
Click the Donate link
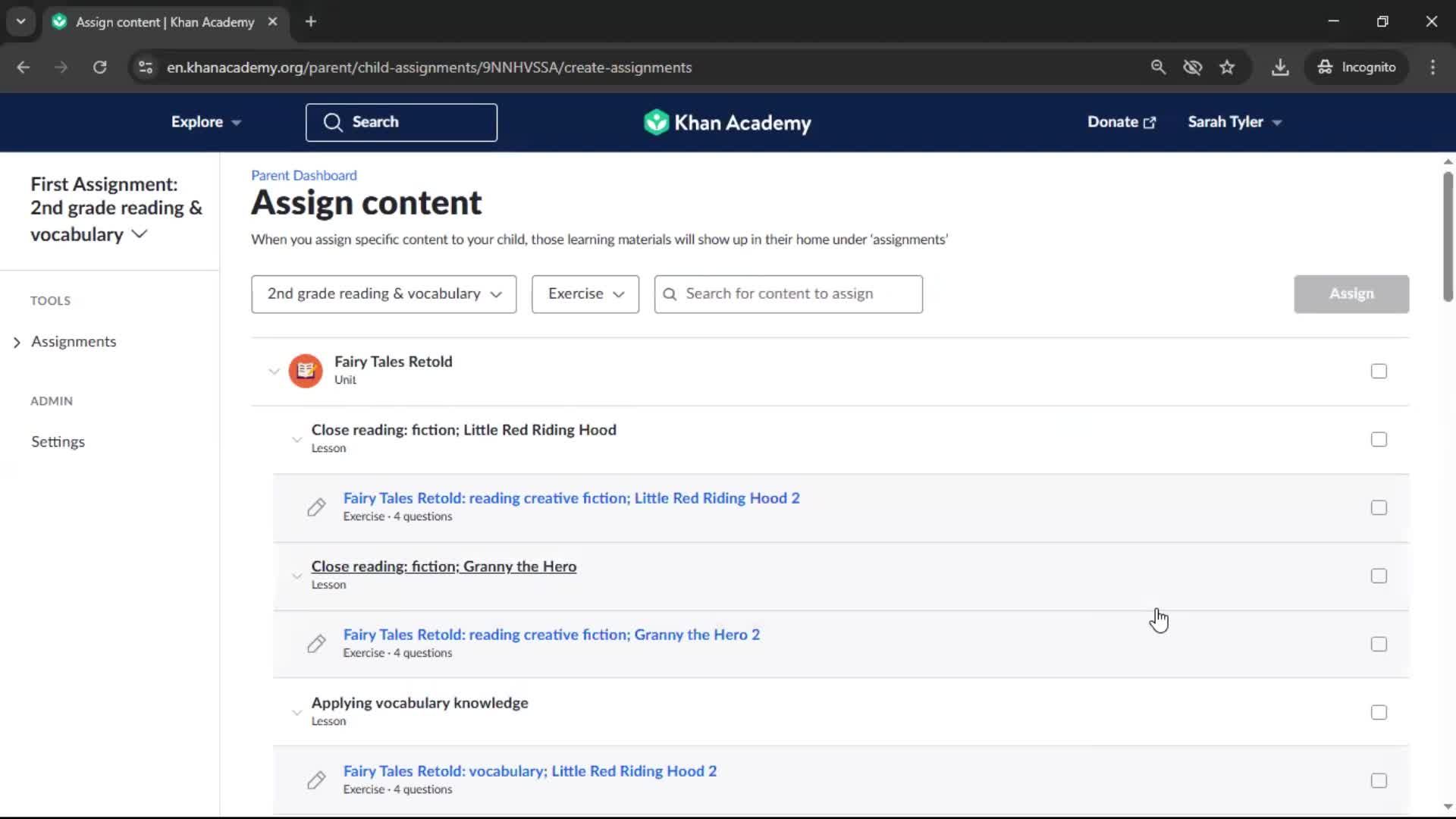(1121, 122)
